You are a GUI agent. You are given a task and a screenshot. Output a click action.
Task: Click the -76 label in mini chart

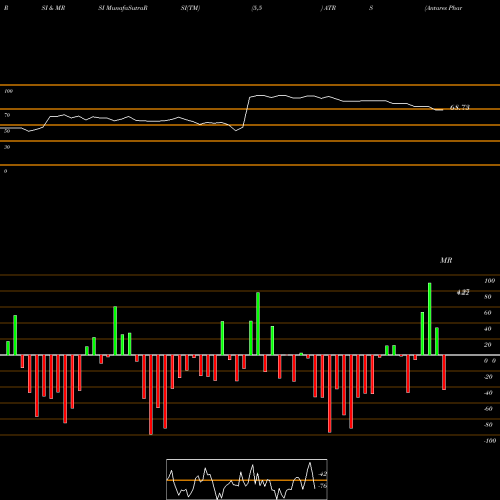[322, 486]
